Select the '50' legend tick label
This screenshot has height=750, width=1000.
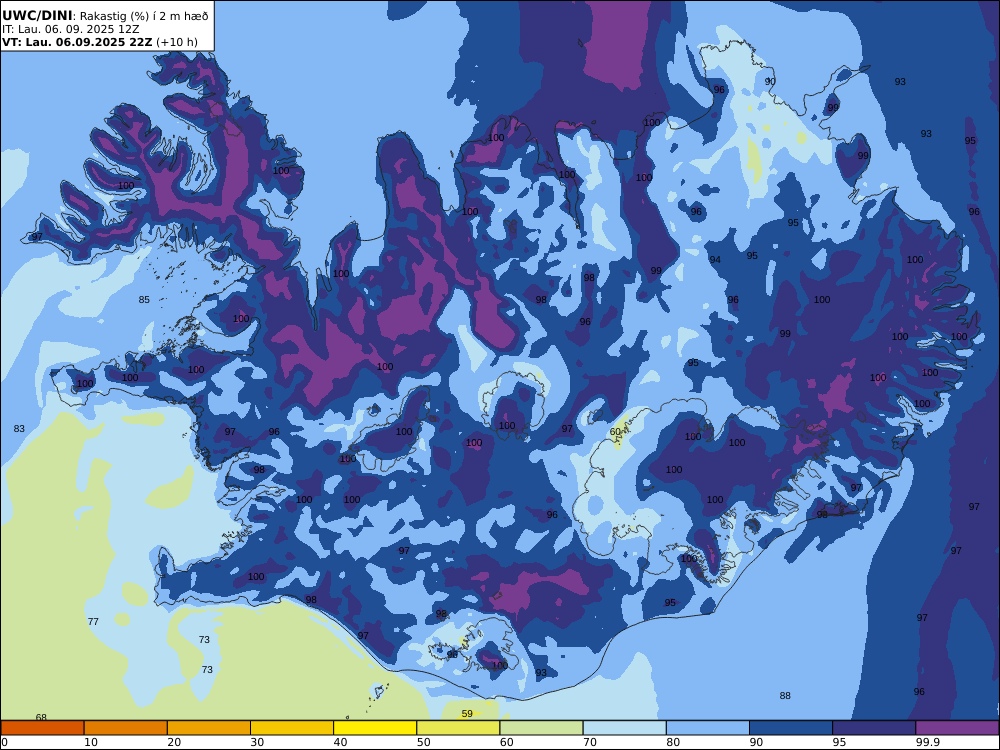(423, 742)
